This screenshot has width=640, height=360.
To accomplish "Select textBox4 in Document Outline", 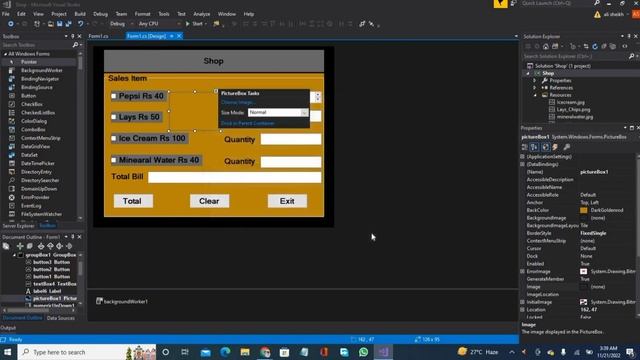I will pos(51,284).
